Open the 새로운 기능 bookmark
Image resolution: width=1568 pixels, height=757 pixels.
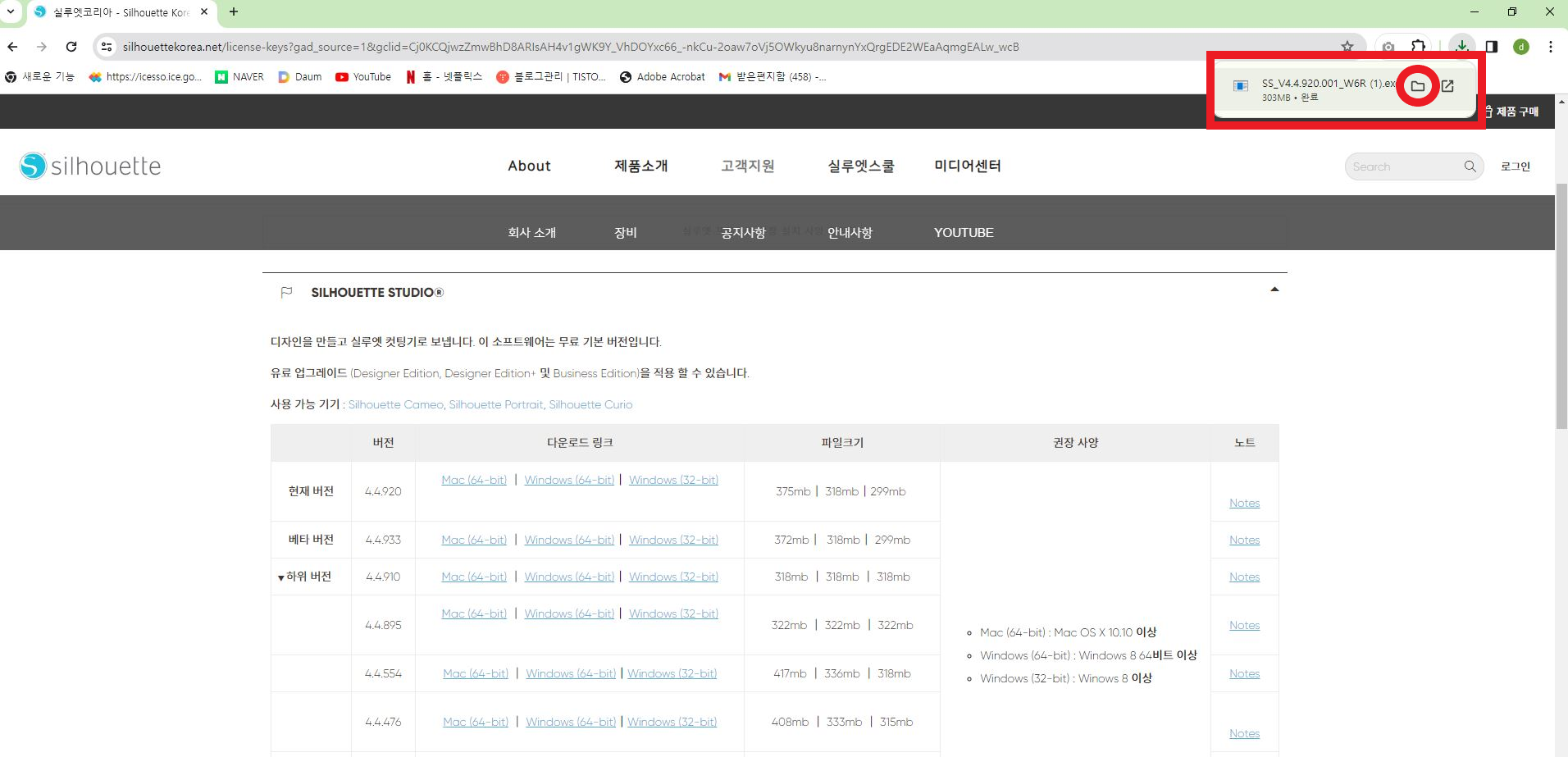click(x=39, y=77)
